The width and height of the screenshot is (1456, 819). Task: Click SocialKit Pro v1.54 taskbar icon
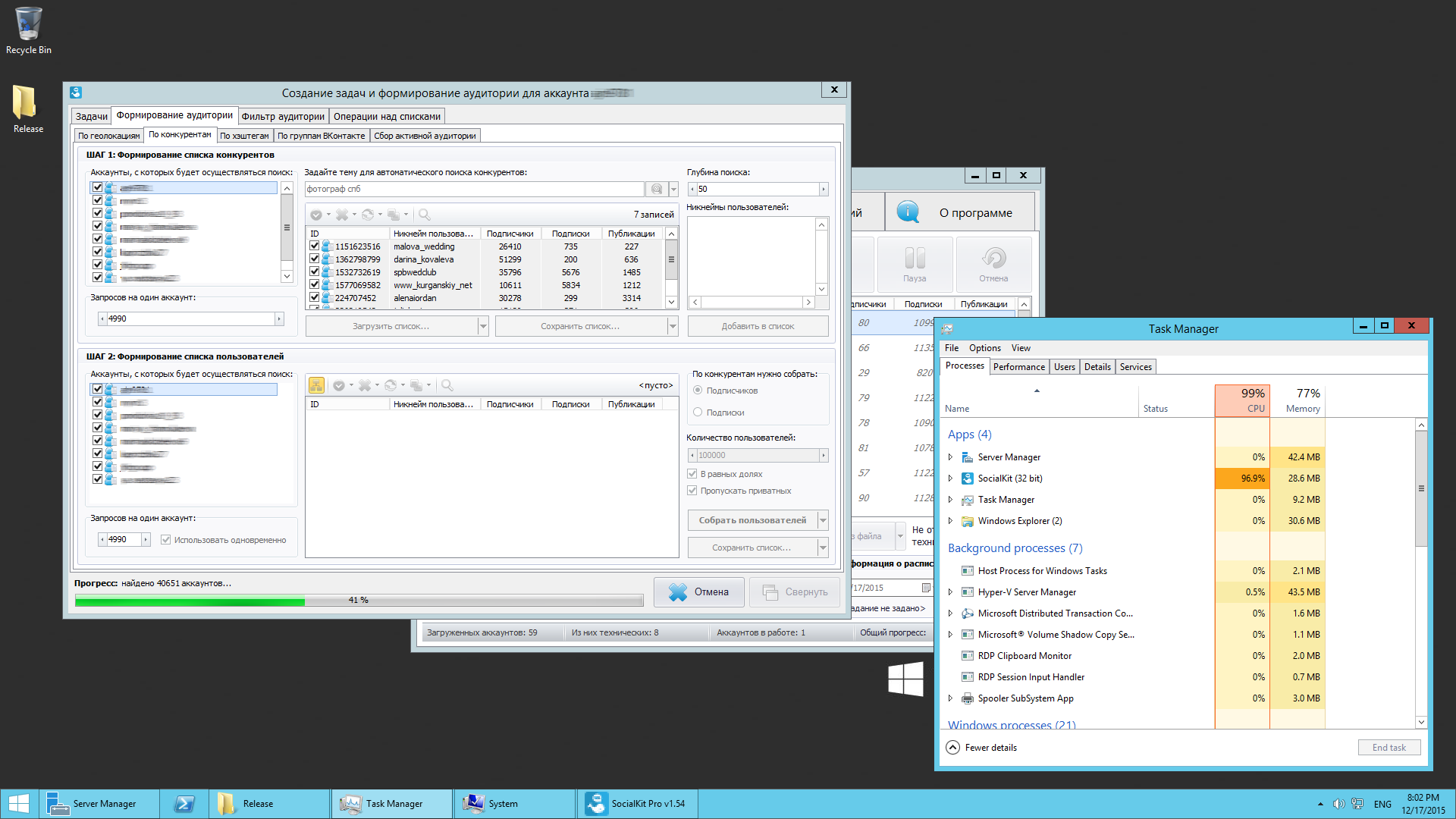637,804
